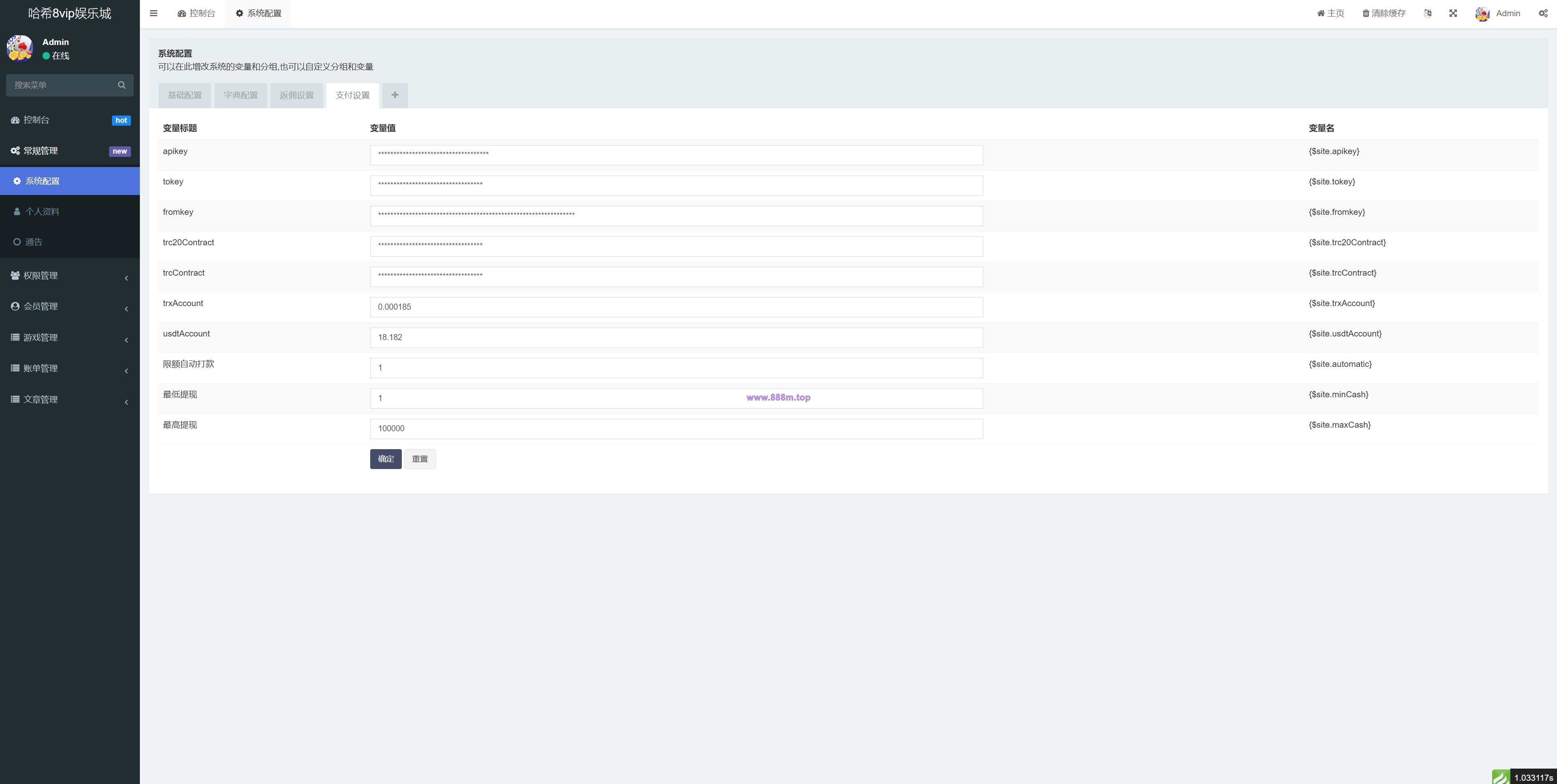Toggle the sidebar hamburger menu icon
This screenshot has height=784, width=1557.
click(154, 13)
